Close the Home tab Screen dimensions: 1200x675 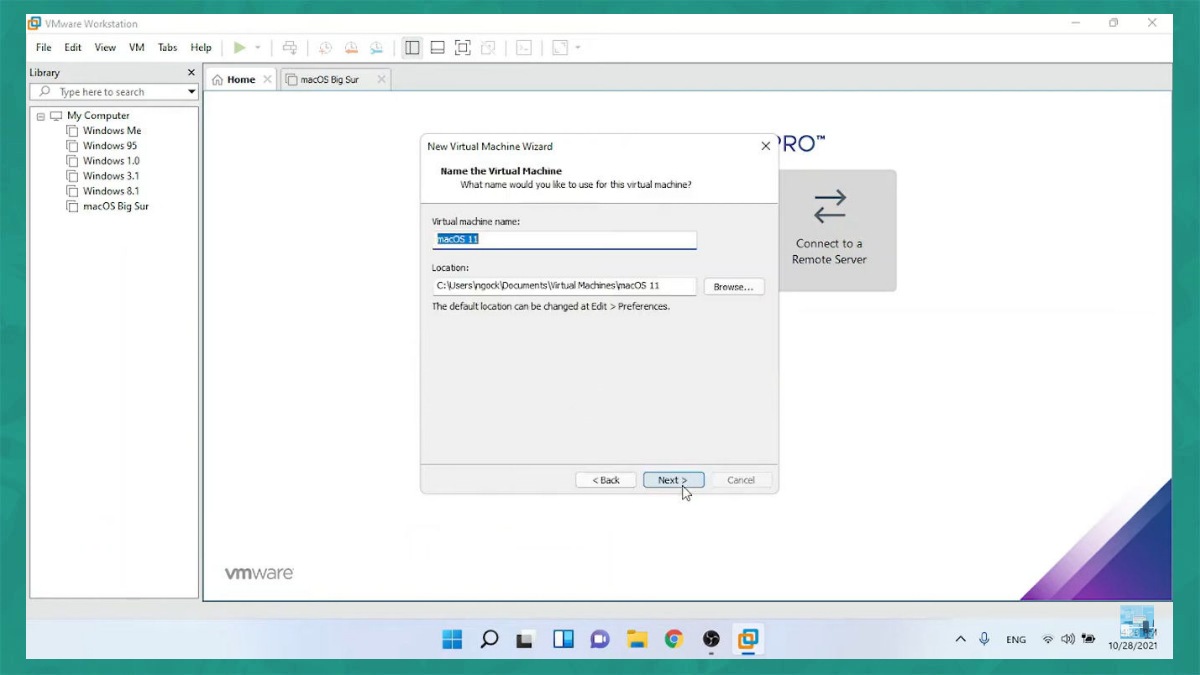(x=267, y=79)
